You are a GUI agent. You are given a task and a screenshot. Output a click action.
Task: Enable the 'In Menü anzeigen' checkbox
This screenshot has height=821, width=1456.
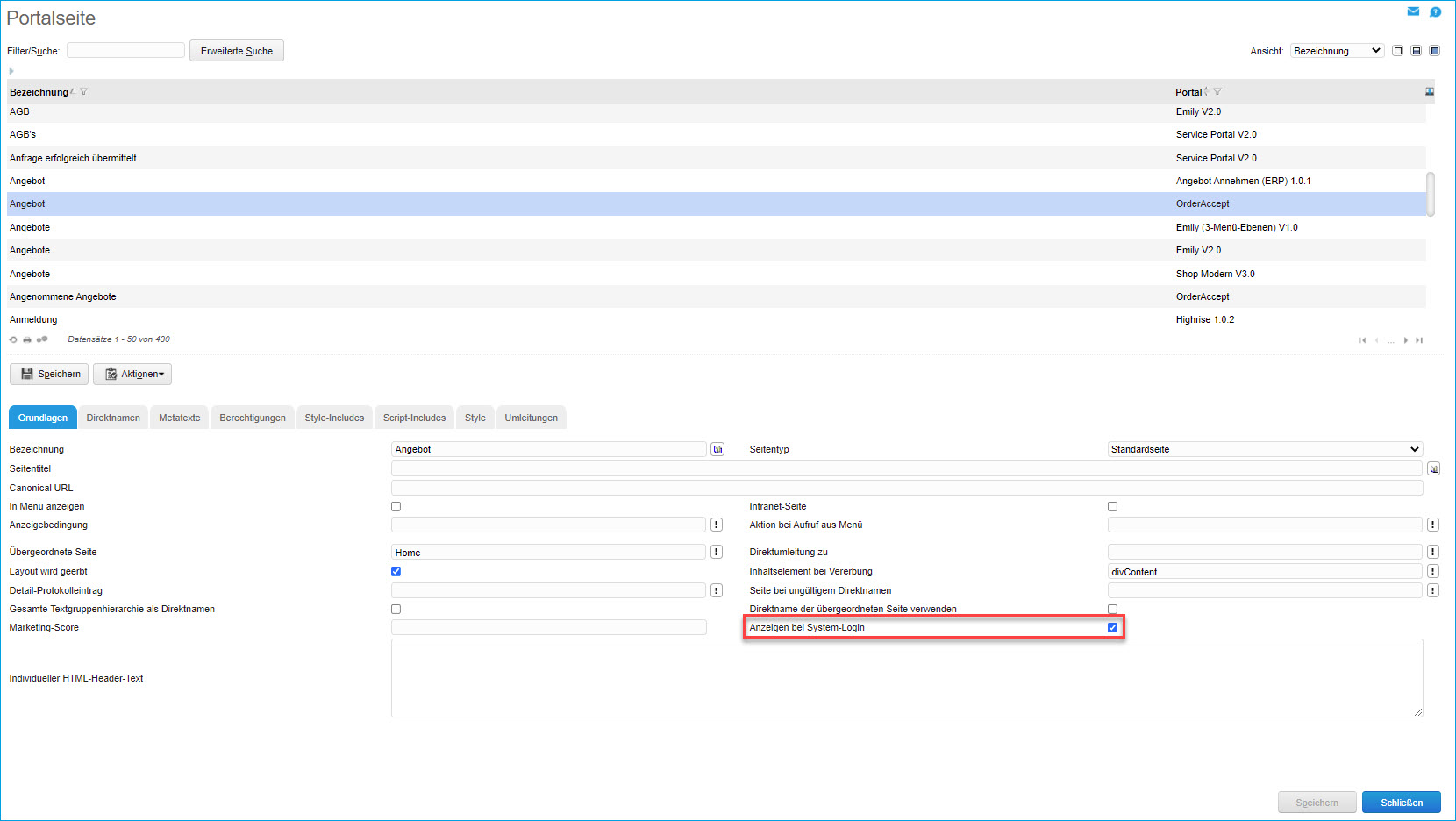click(x=396, y=506)
